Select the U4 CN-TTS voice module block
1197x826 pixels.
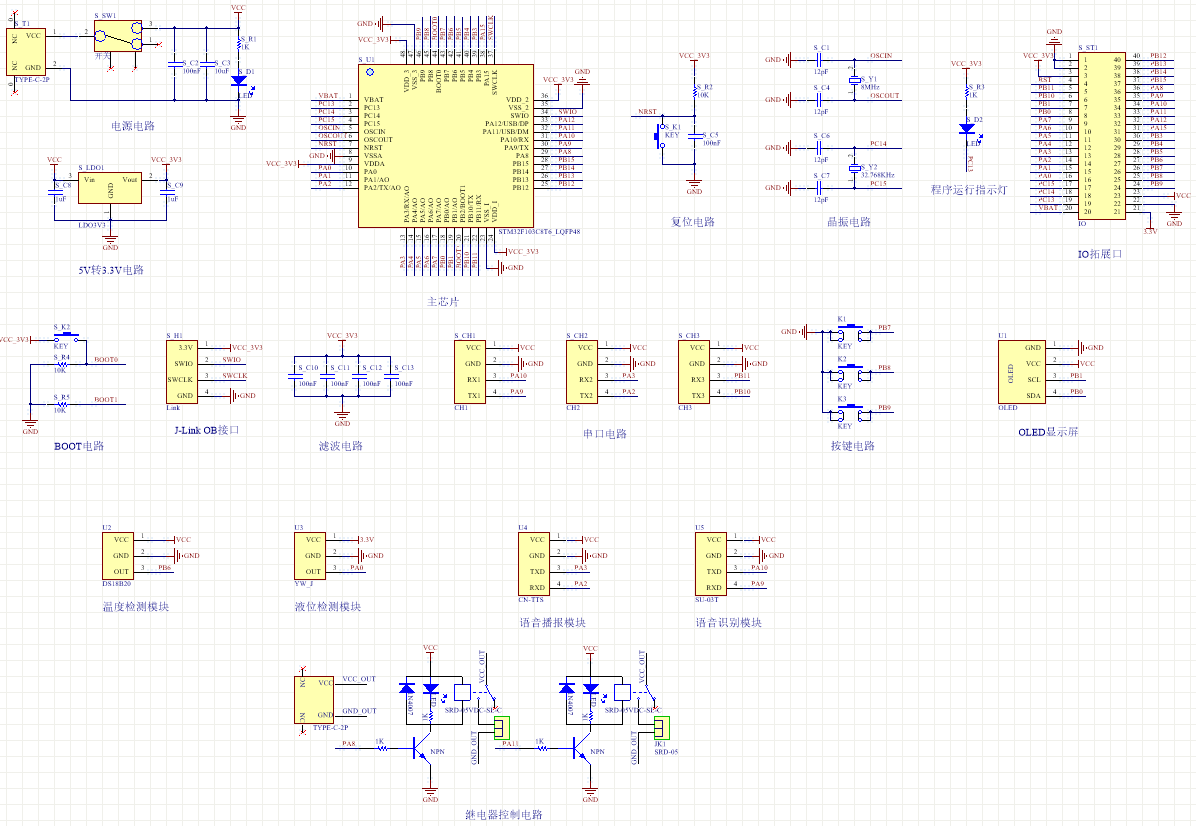[534, 563]
